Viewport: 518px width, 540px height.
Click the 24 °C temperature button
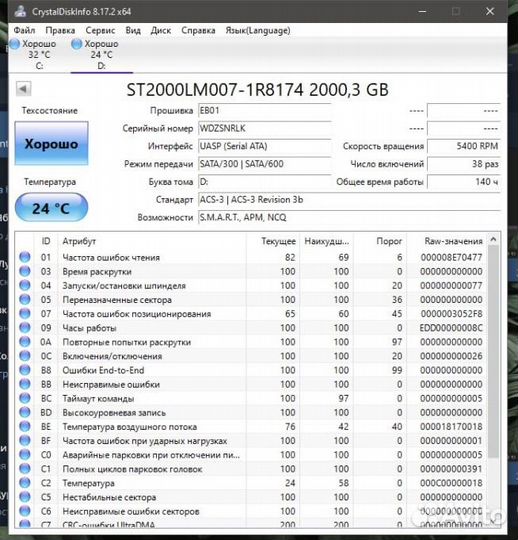51,208
